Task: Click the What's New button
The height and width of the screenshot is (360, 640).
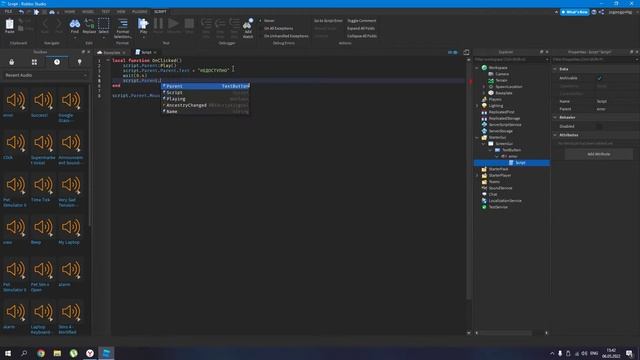Action: point(574,12)
